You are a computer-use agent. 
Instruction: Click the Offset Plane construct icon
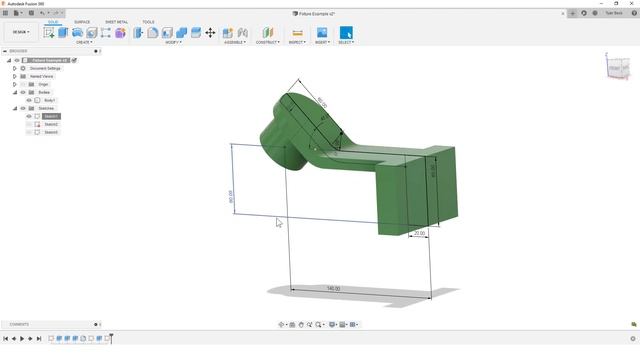pos(268,33)
